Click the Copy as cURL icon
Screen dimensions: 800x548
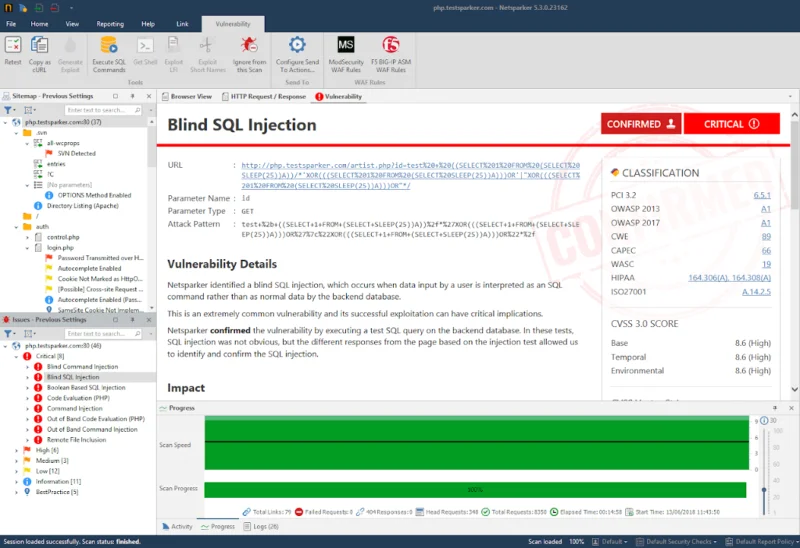[39, 45]
